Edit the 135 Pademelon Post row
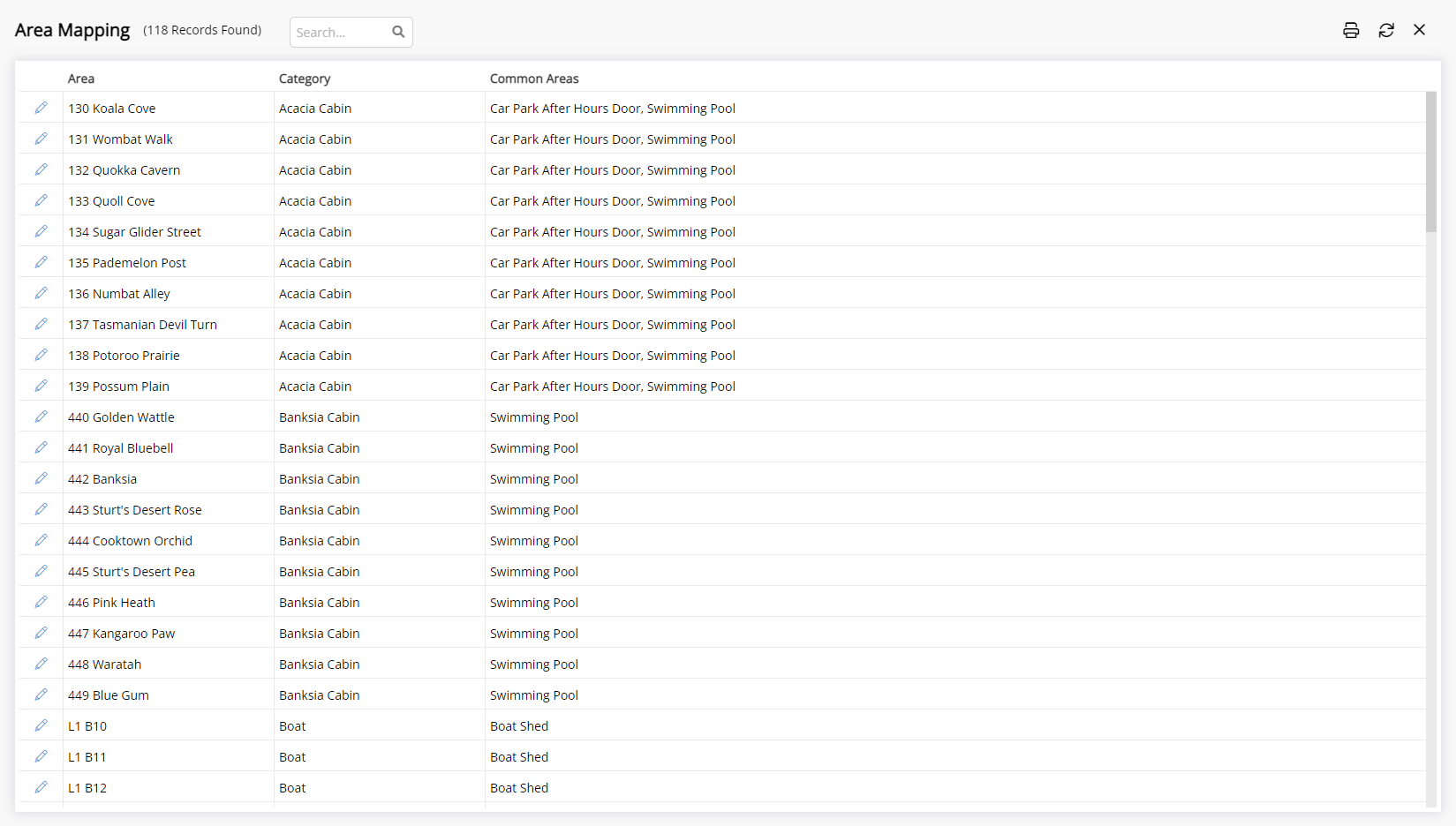The image size is (1456, 826). pyautogui.click(x=41, y=262)
